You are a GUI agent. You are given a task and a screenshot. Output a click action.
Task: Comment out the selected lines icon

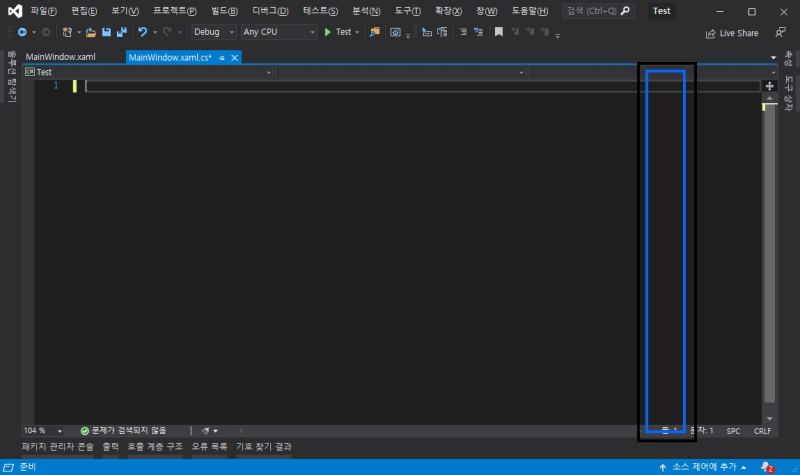[463, 32]
